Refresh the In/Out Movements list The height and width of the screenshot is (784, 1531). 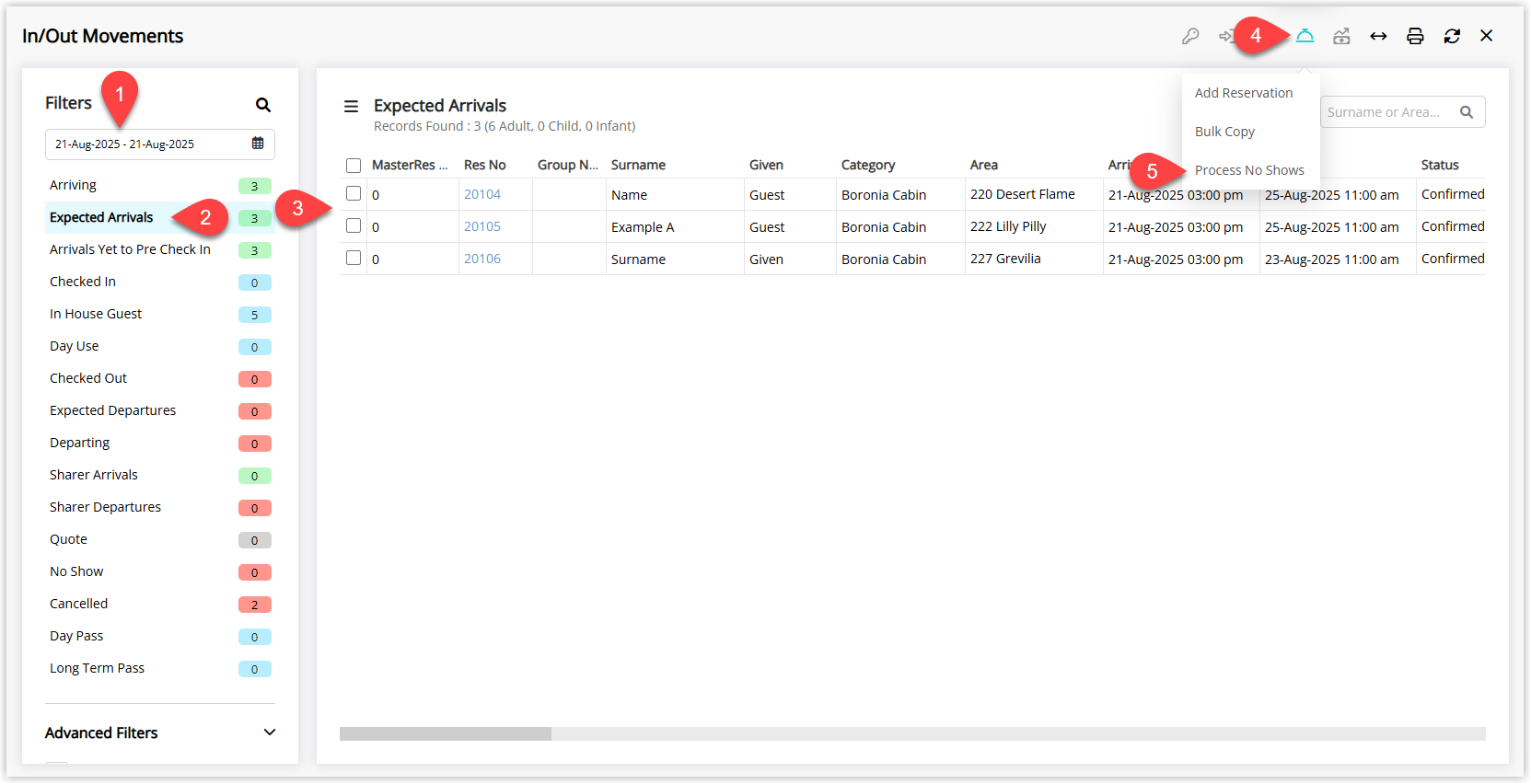click(1452, 36)
